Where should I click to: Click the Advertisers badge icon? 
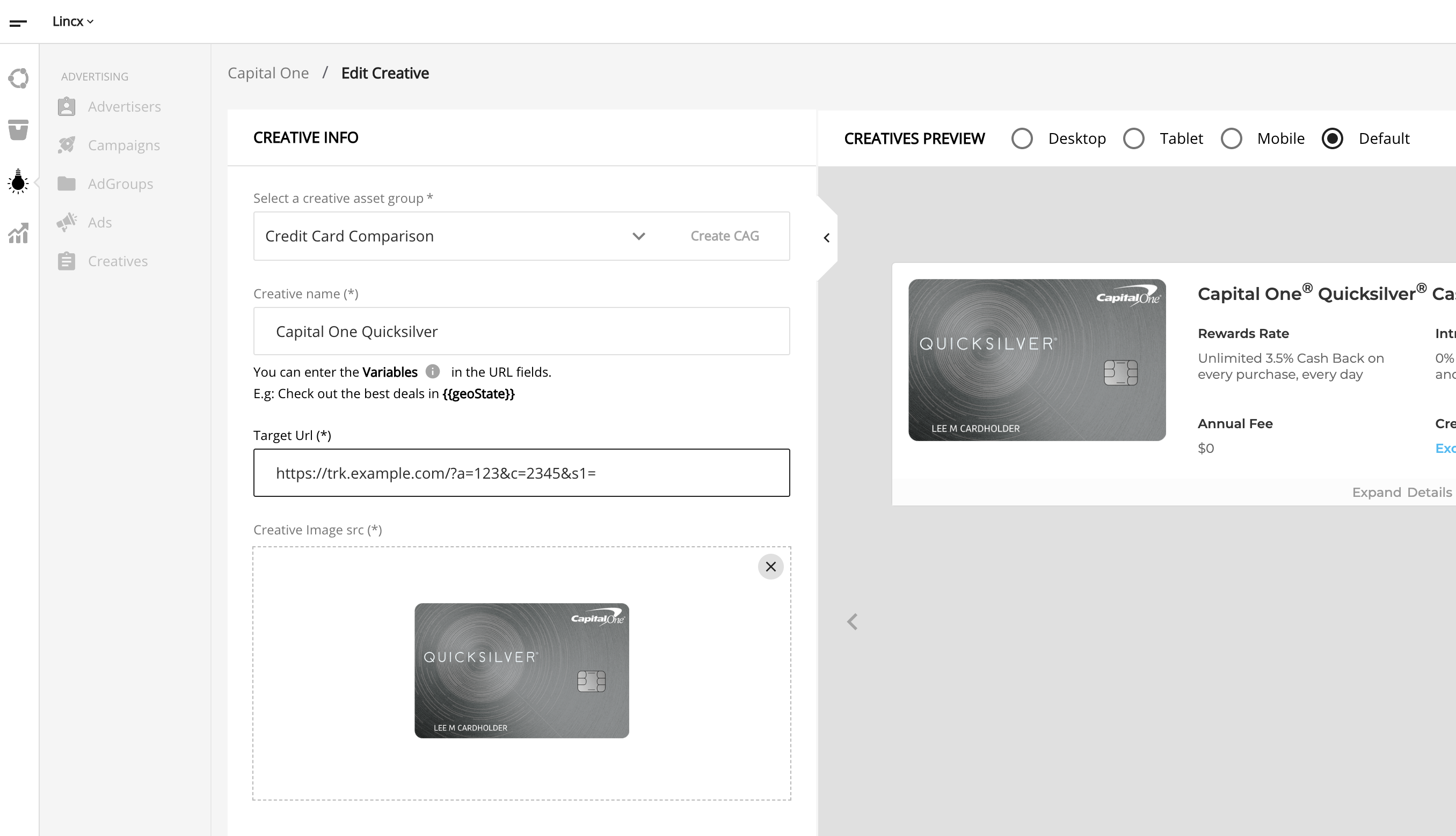(x=67, y=107)
